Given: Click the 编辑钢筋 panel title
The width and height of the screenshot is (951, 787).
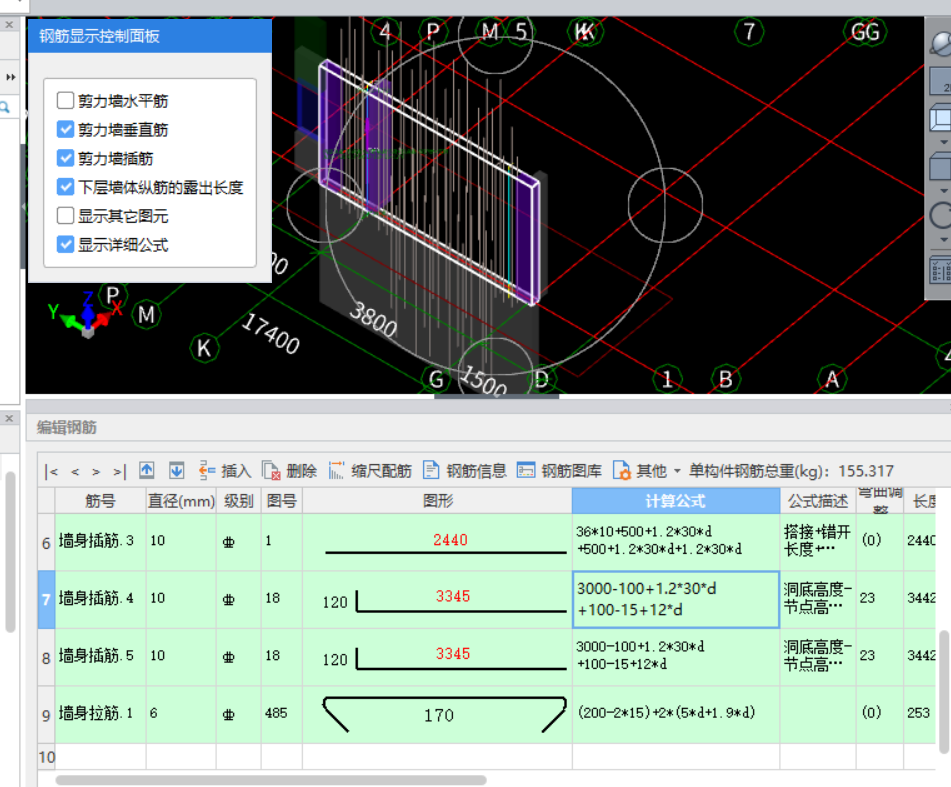Looking at the screenshot, I should click(x=67, y=427).
